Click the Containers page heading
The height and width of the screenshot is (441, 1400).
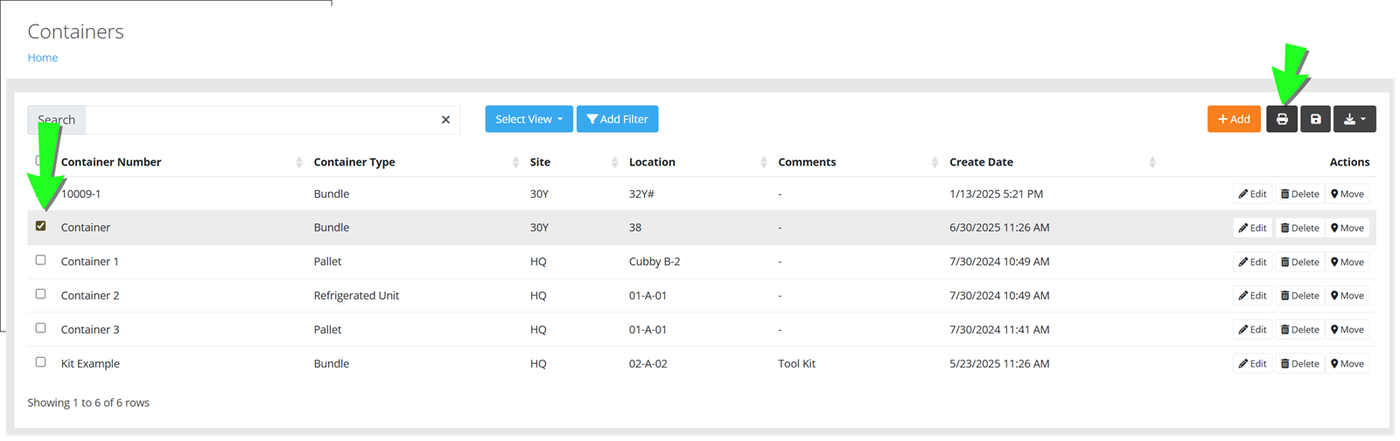pos(76,32)
